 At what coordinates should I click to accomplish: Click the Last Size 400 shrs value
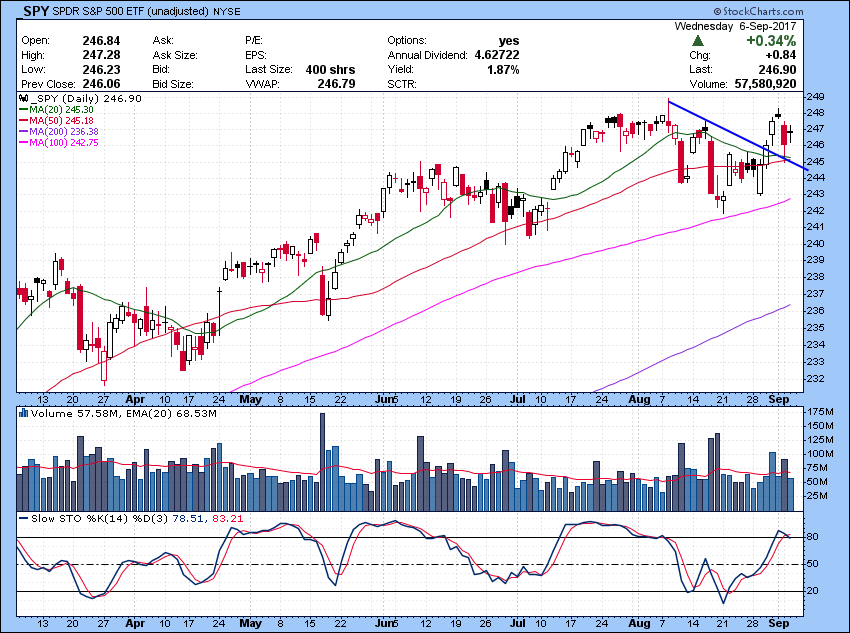point(330,69)
